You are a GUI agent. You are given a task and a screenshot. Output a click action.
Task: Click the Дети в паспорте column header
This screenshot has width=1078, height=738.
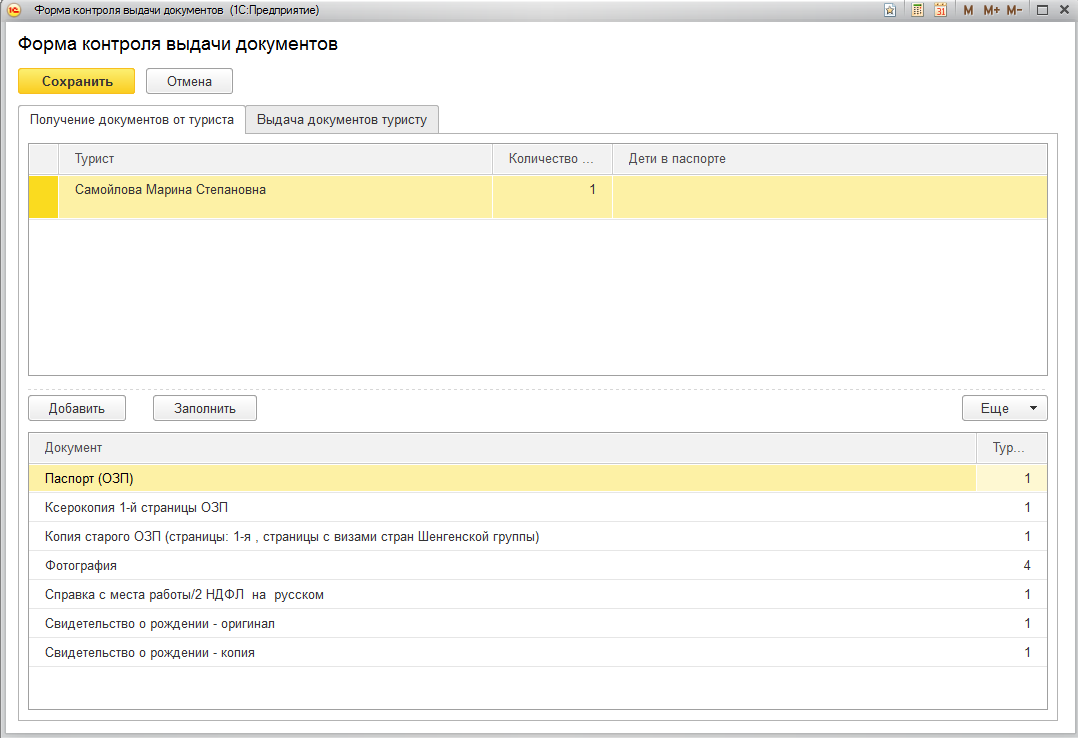click(x=830, y=159)
